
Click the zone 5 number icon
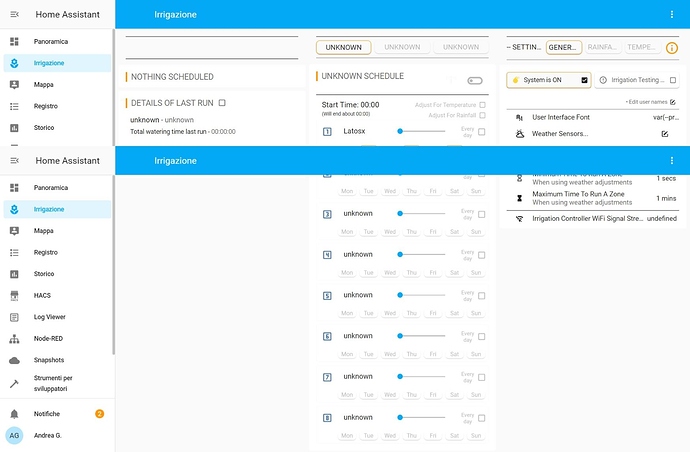click(327, 296)
